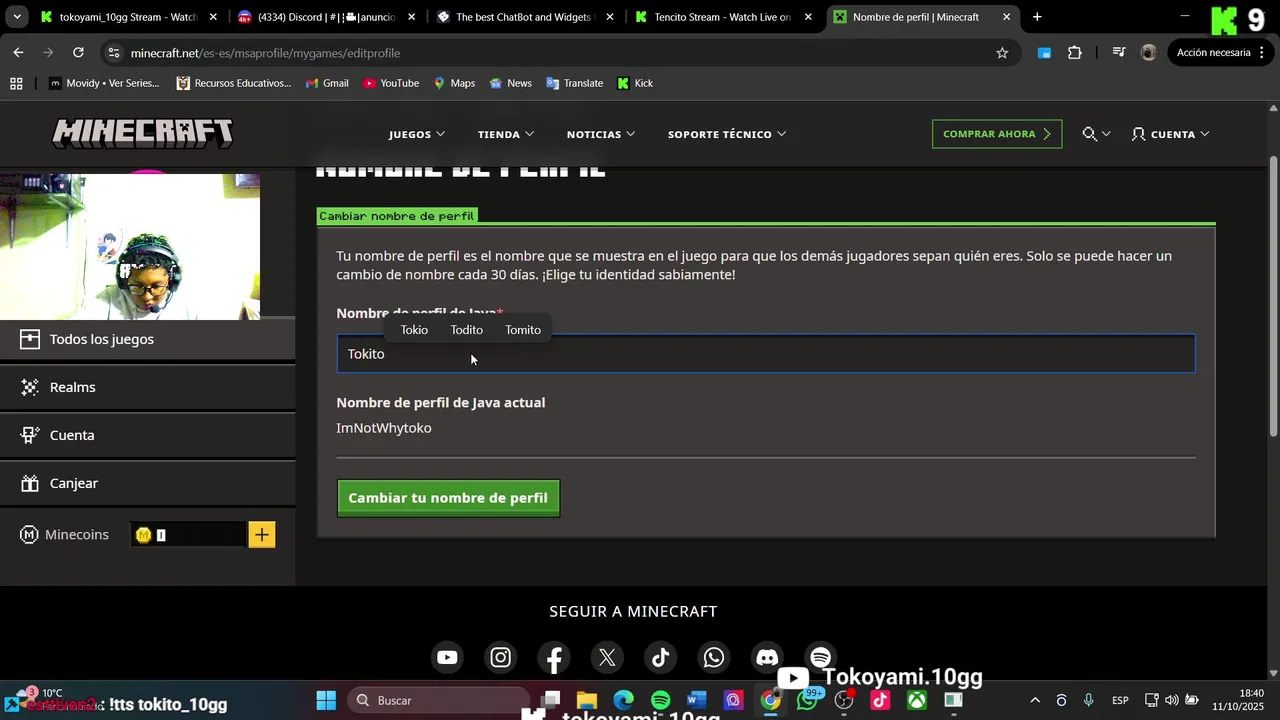Open the X (Twitter) social icon
The image size is (1280, 720).
(x=607, y=657)
